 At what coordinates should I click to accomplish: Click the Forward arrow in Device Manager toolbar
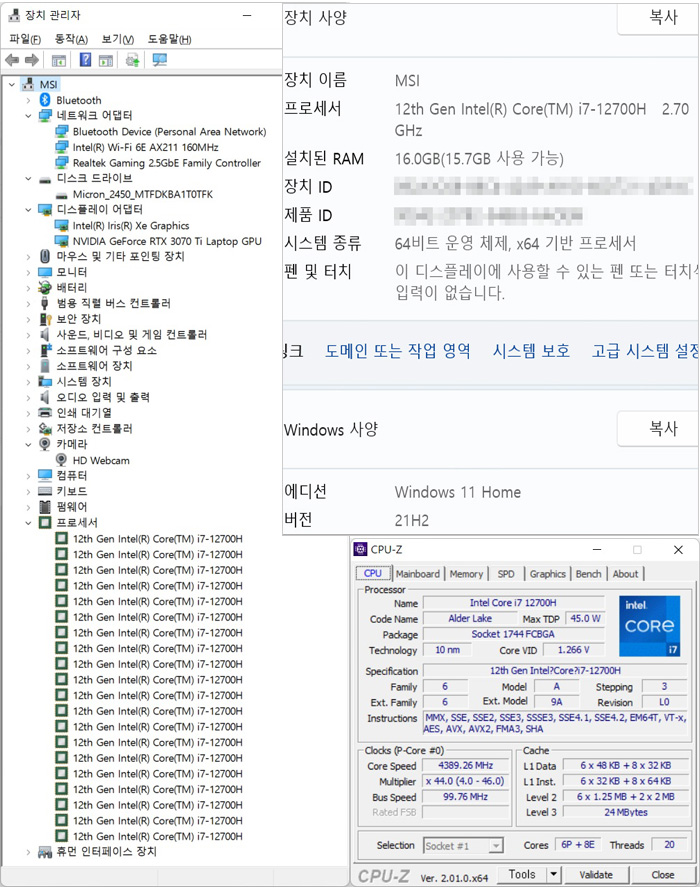(32, 60)
